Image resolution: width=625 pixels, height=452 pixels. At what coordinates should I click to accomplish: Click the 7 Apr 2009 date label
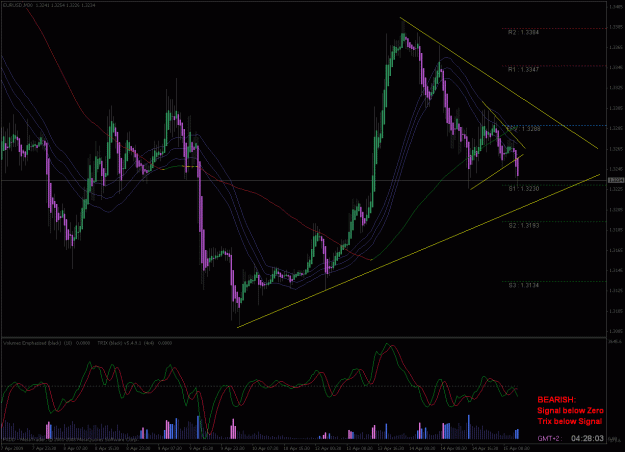click(12, 448)
